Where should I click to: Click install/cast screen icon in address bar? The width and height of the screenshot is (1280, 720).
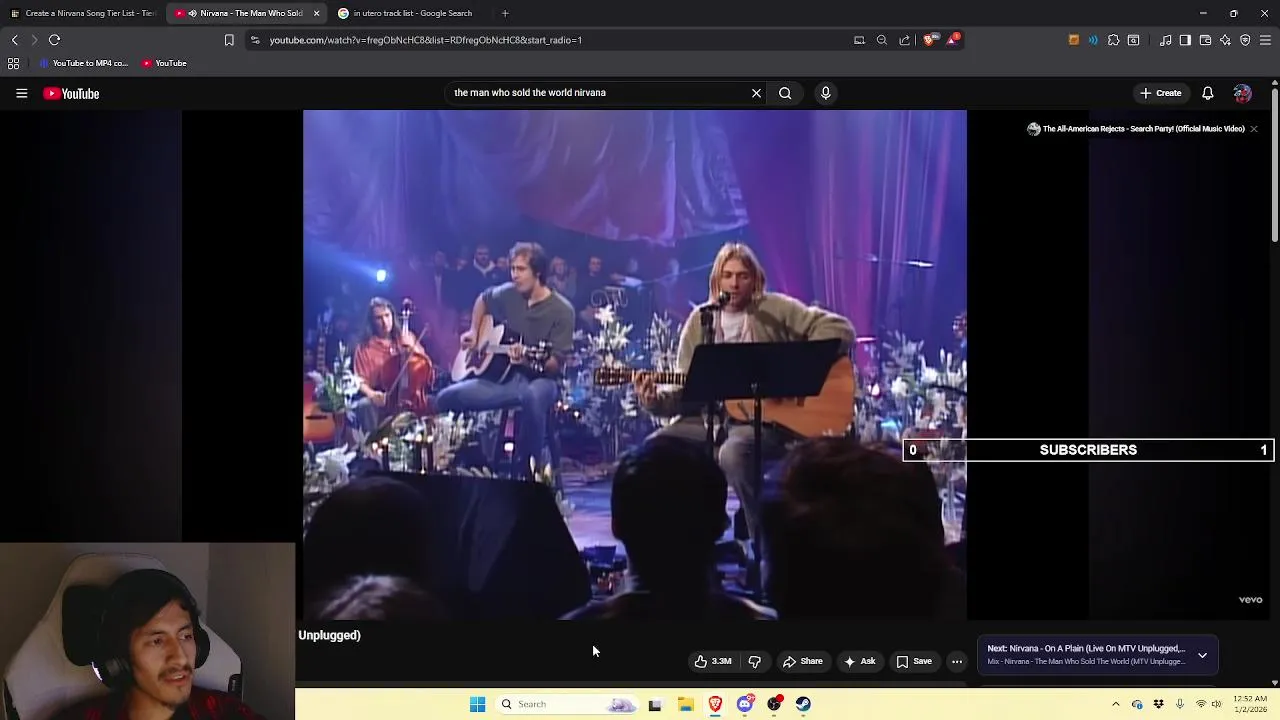859,40
